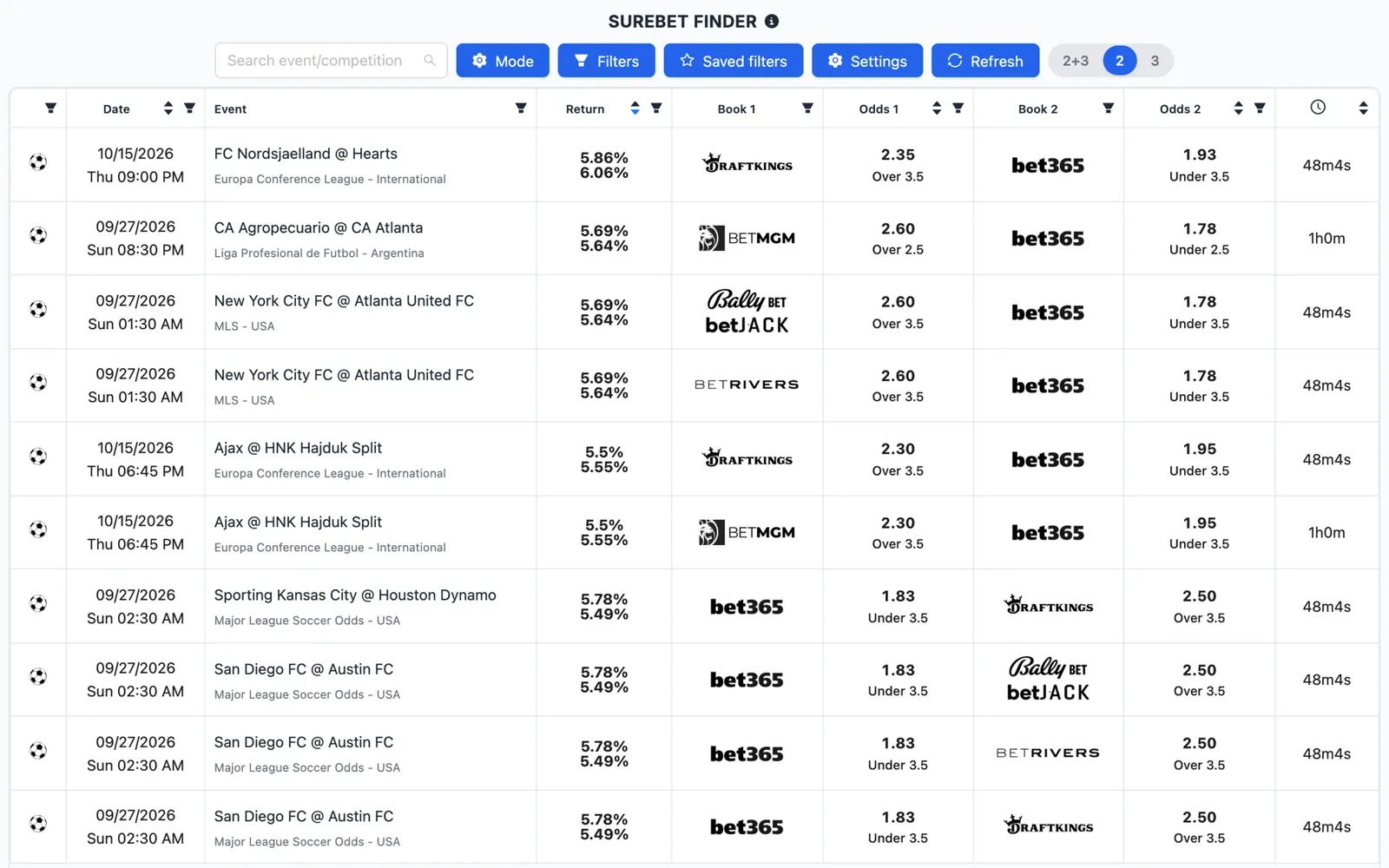Click BetMGM logo in CA Agropecuario row
This screenshot has height=868, width=1389.
pos(747,238)
